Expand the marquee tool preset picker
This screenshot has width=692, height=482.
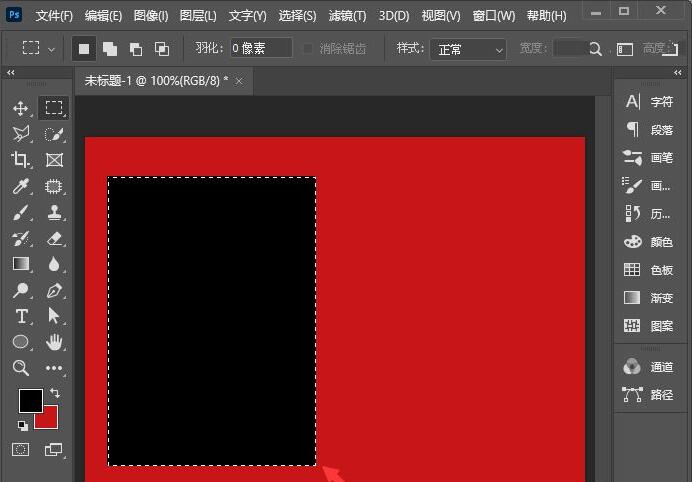pos(39,48)
